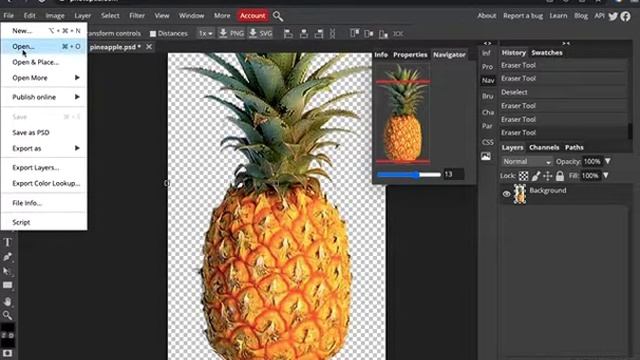Choose Open & Place...

point(44,62)
